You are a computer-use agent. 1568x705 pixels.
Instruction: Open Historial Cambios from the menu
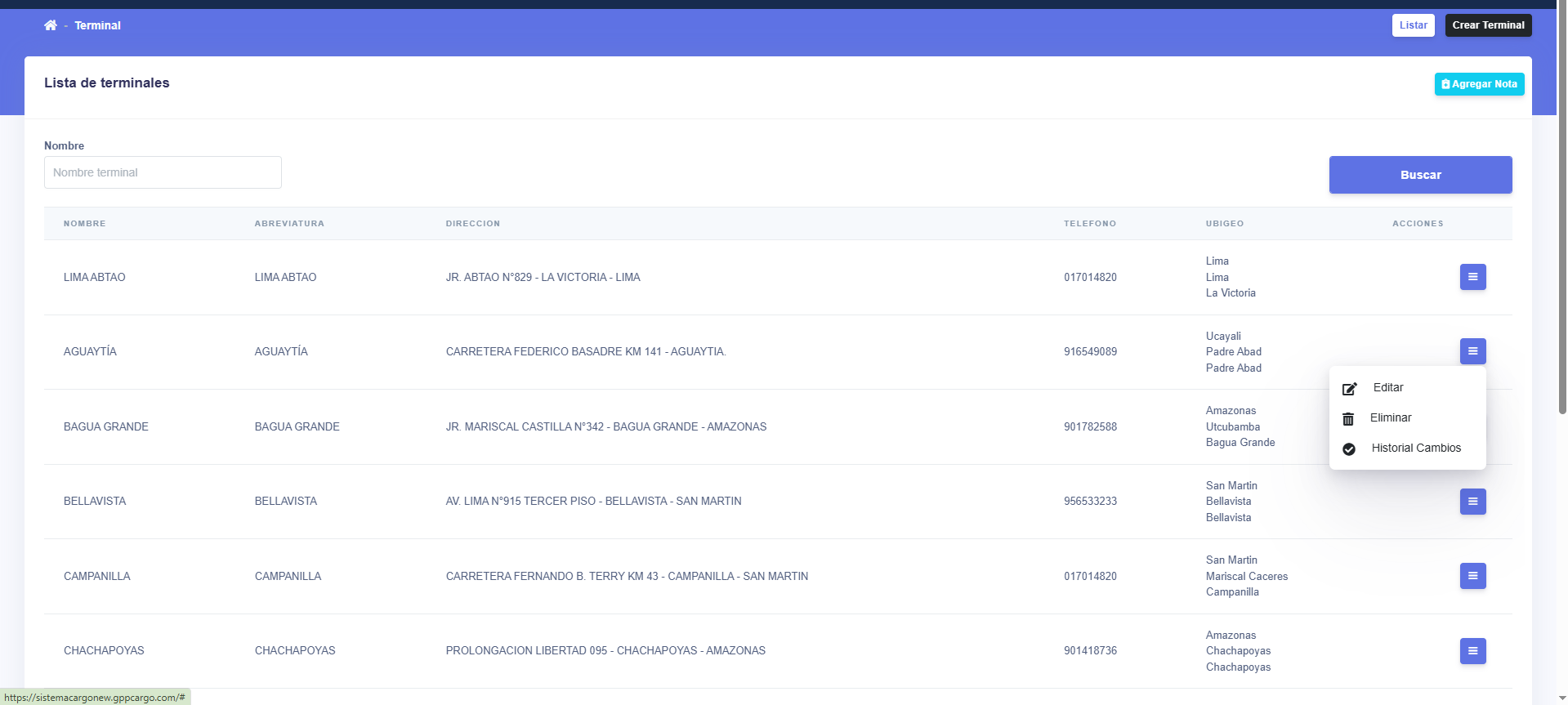point(1415,448)
